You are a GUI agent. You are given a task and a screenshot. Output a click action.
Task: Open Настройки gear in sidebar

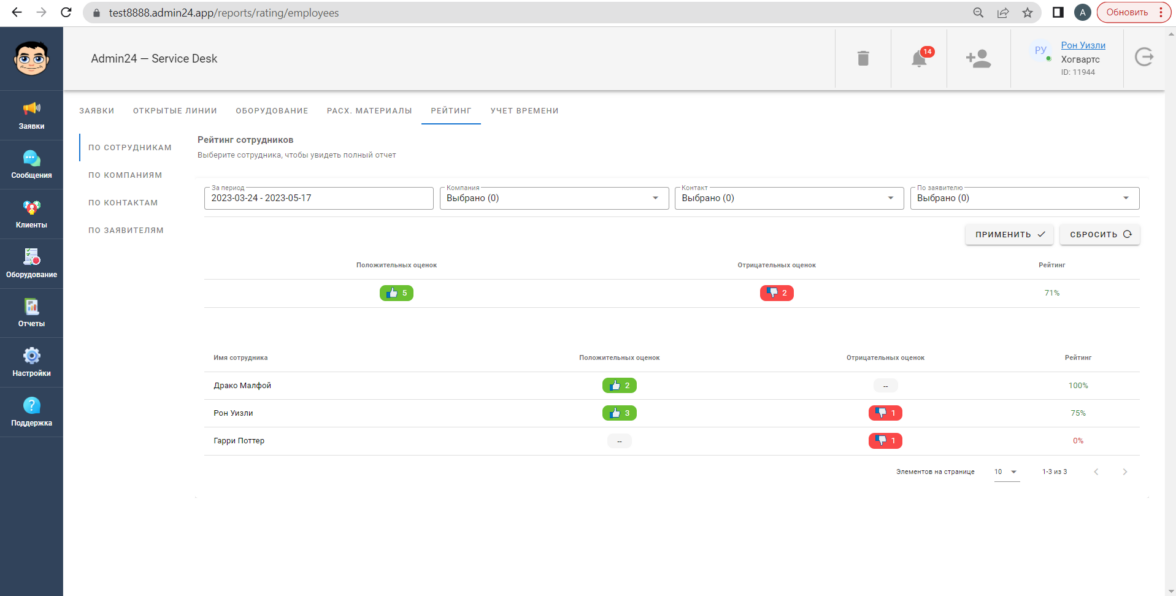tap(31, 361)
